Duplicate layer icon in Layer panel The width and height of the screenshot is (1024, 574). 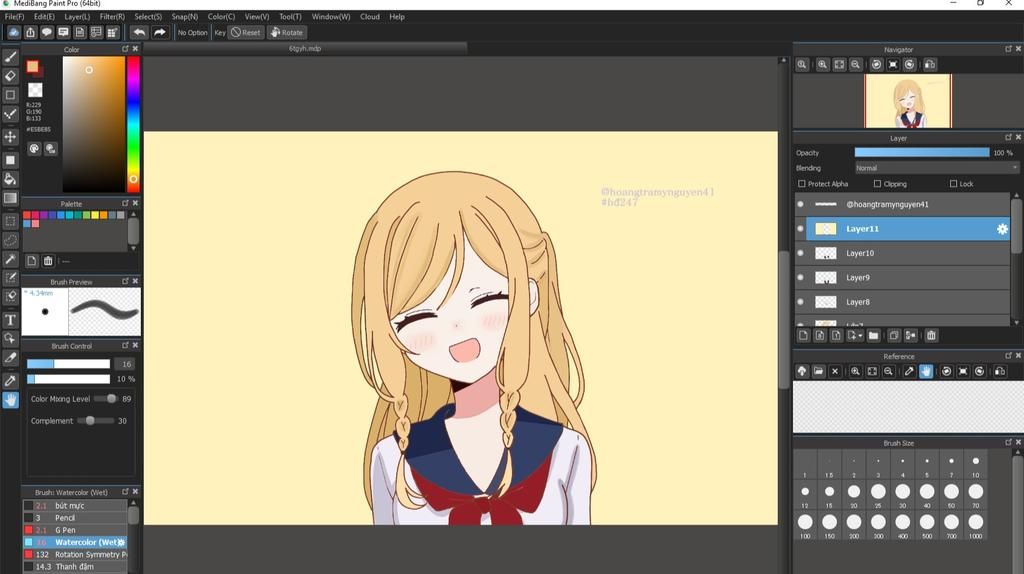coord(893,335)
